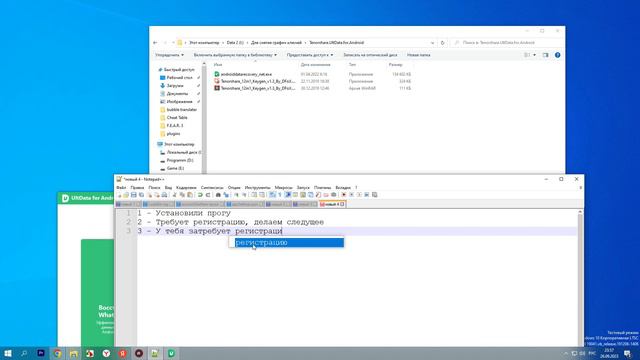Open the notification center in system tray
Viewport: 640px width, 360px height.
pyautogui.click(x=627, y=353)
